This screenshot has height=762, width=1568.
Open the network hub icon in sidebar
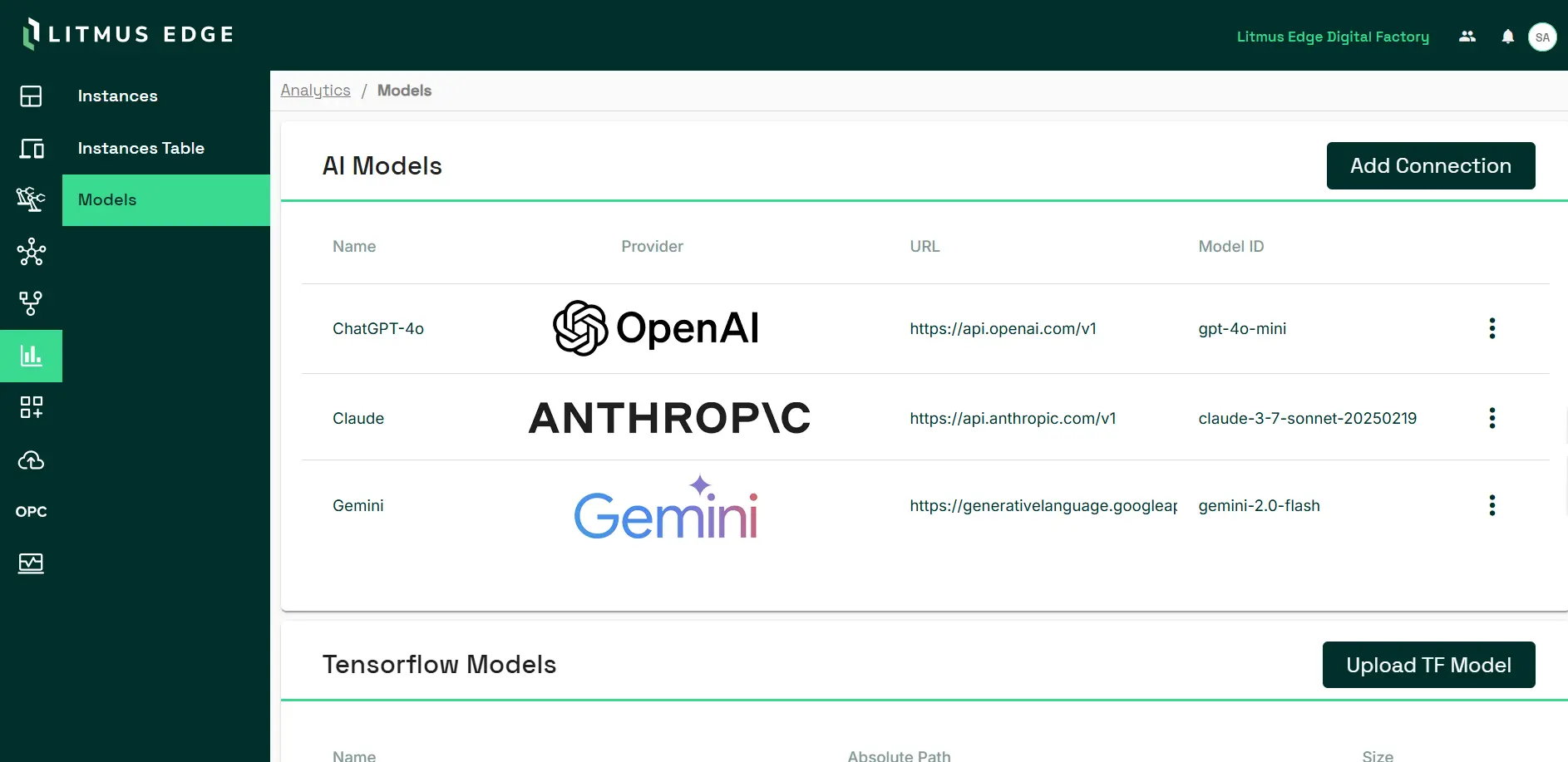click(x=31, y=252)
